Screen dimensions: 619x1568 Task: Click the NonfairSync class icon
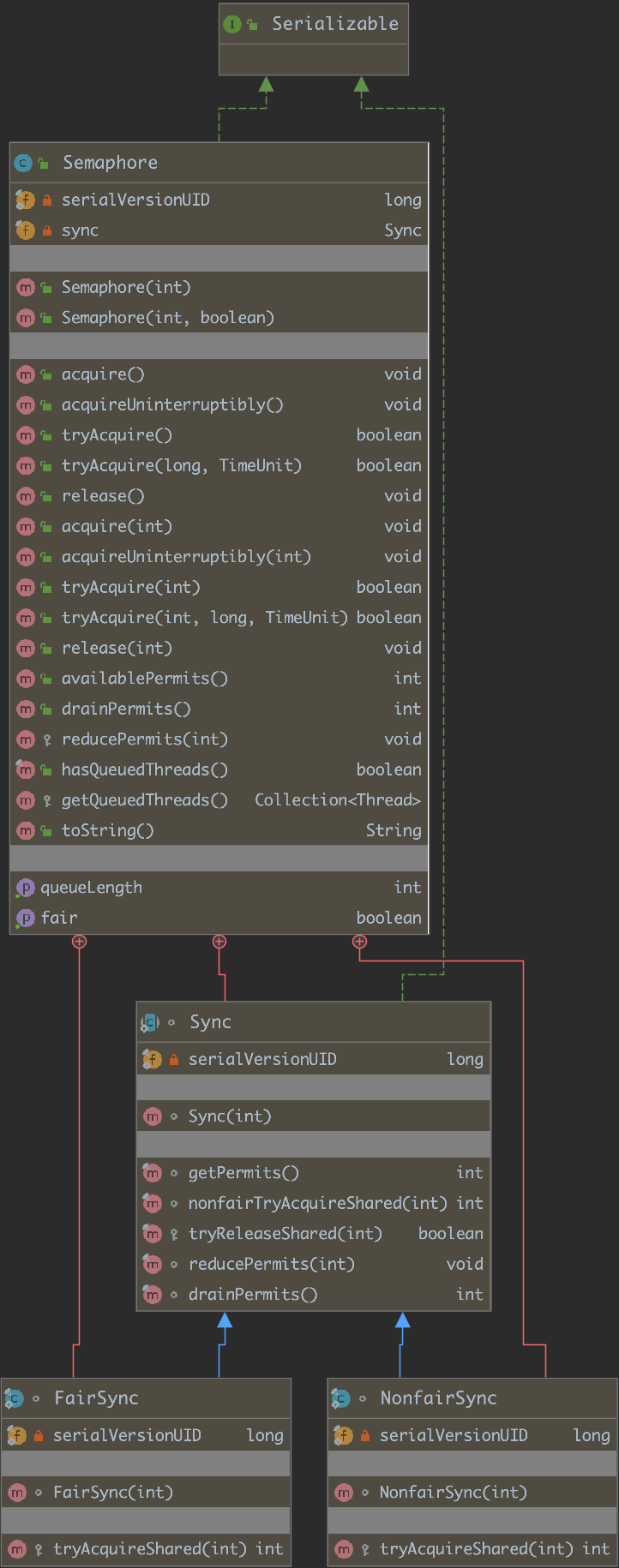(340, 1398)
